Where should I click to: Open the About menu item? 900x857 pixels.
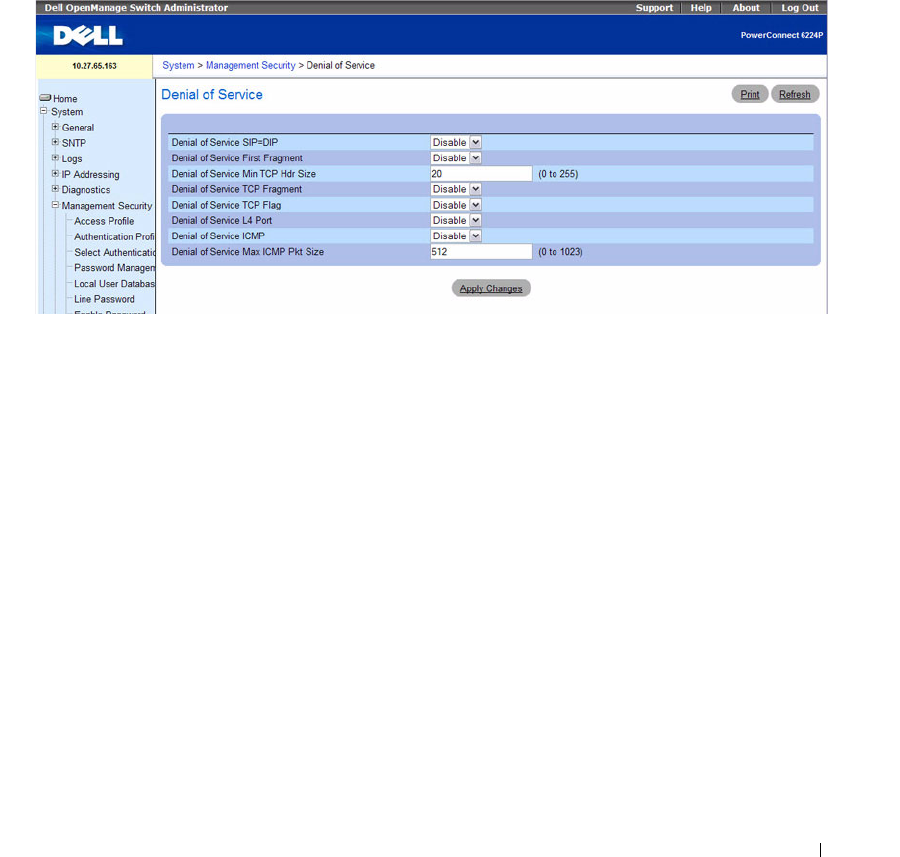pyautogui.click(x=746, y=7)
